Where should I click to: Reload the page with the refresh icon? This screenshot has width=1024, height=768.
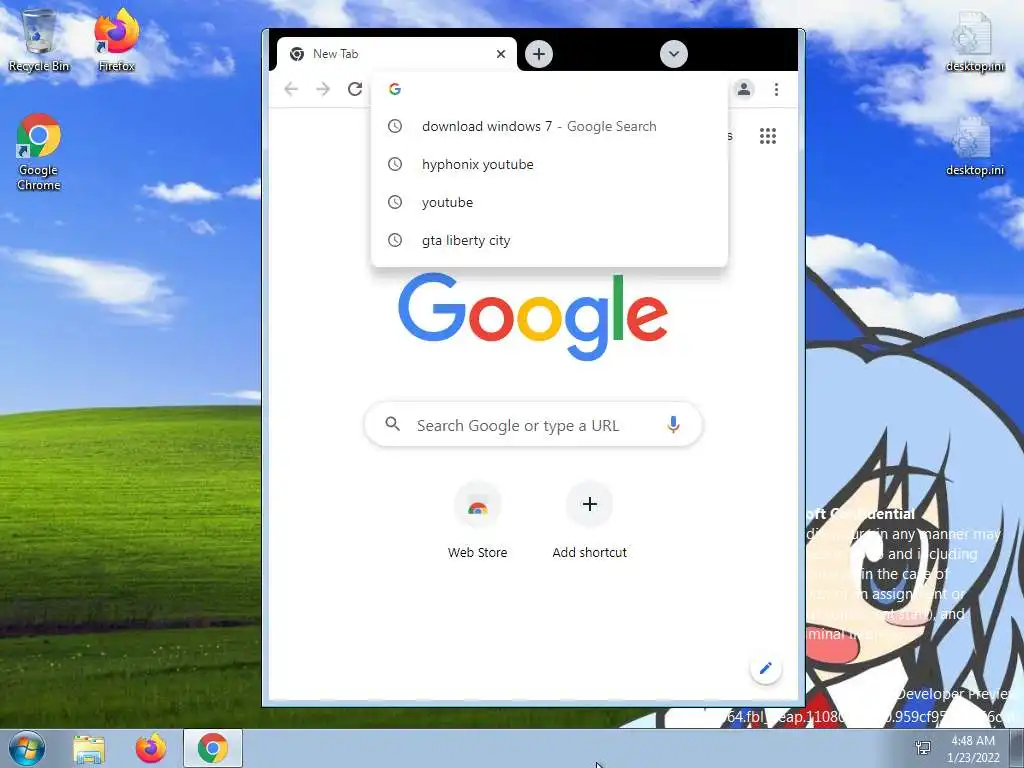pos(355,89)
